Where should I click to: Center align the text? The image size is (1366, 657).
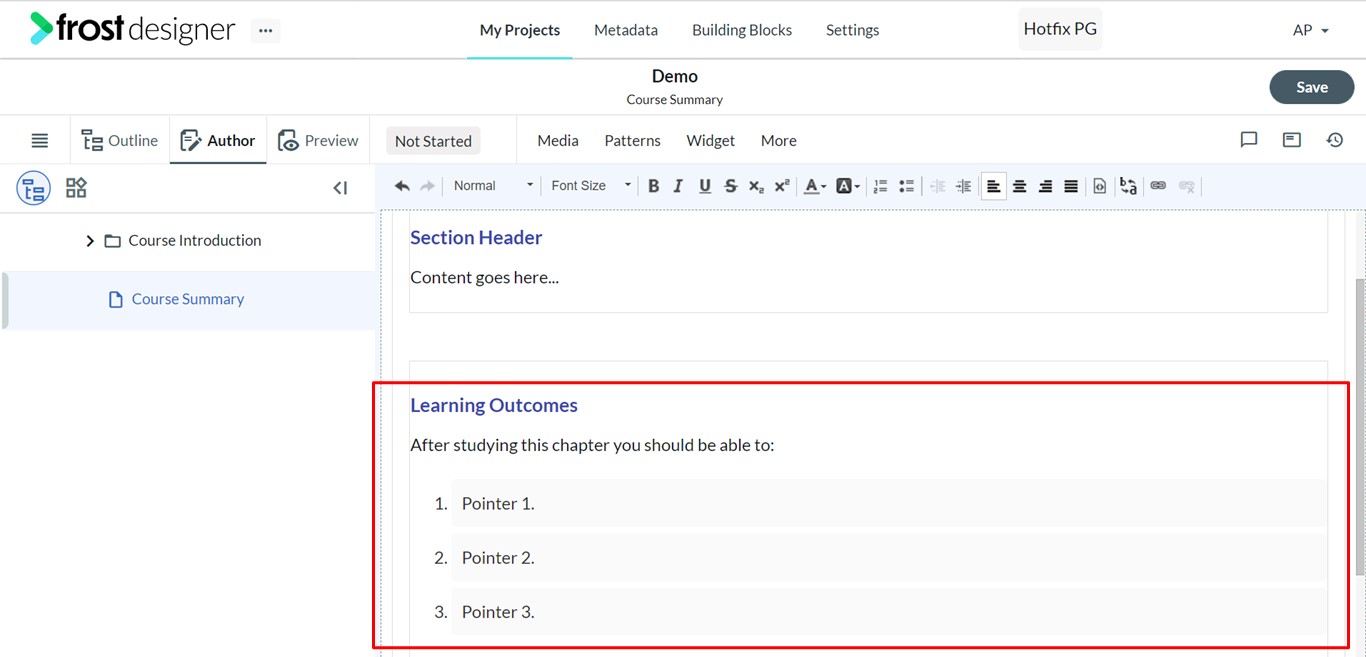1019,186
